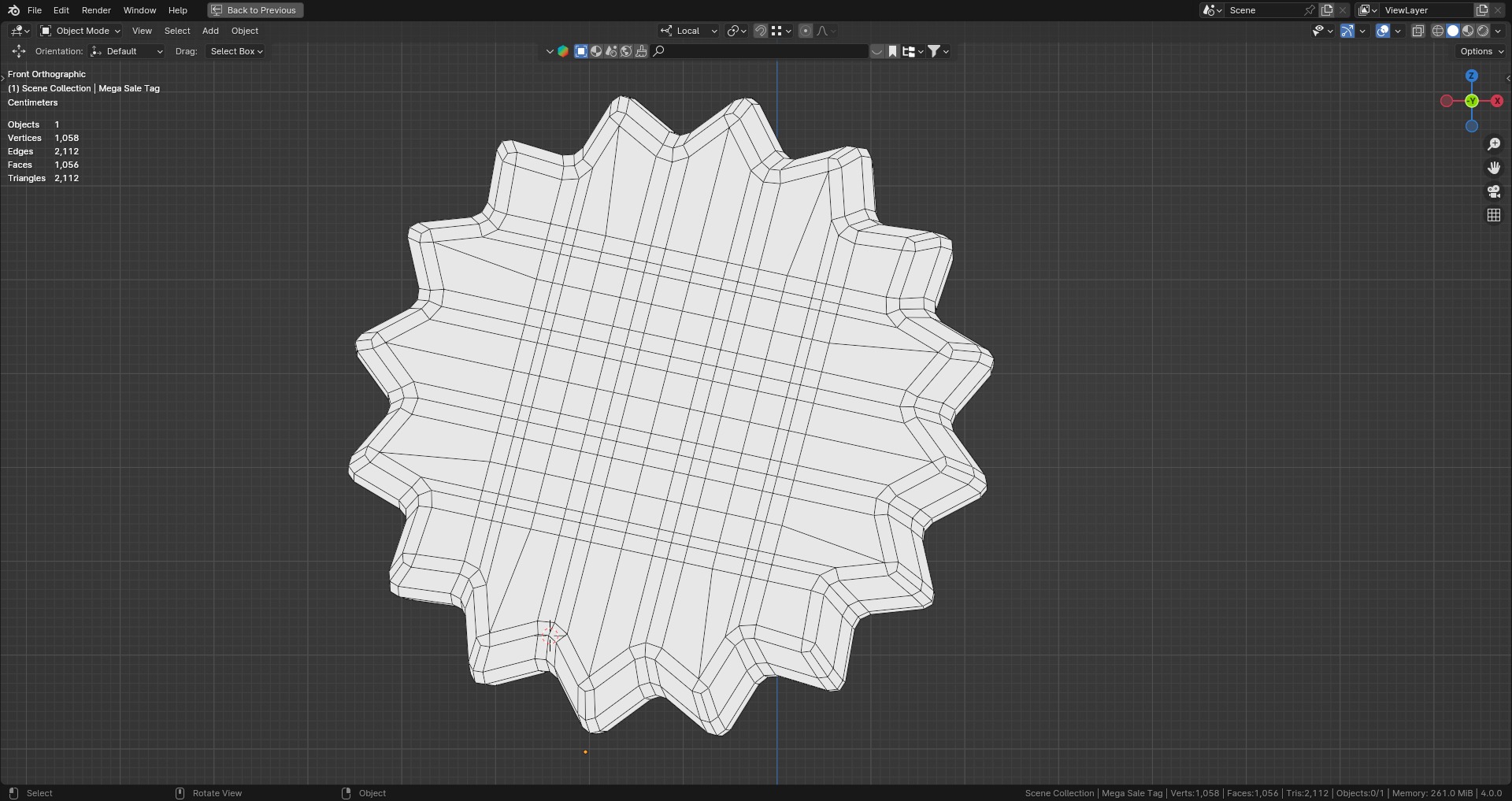Switch to rendered shading
1512x801 pixels.
(x=1483, y=31)
